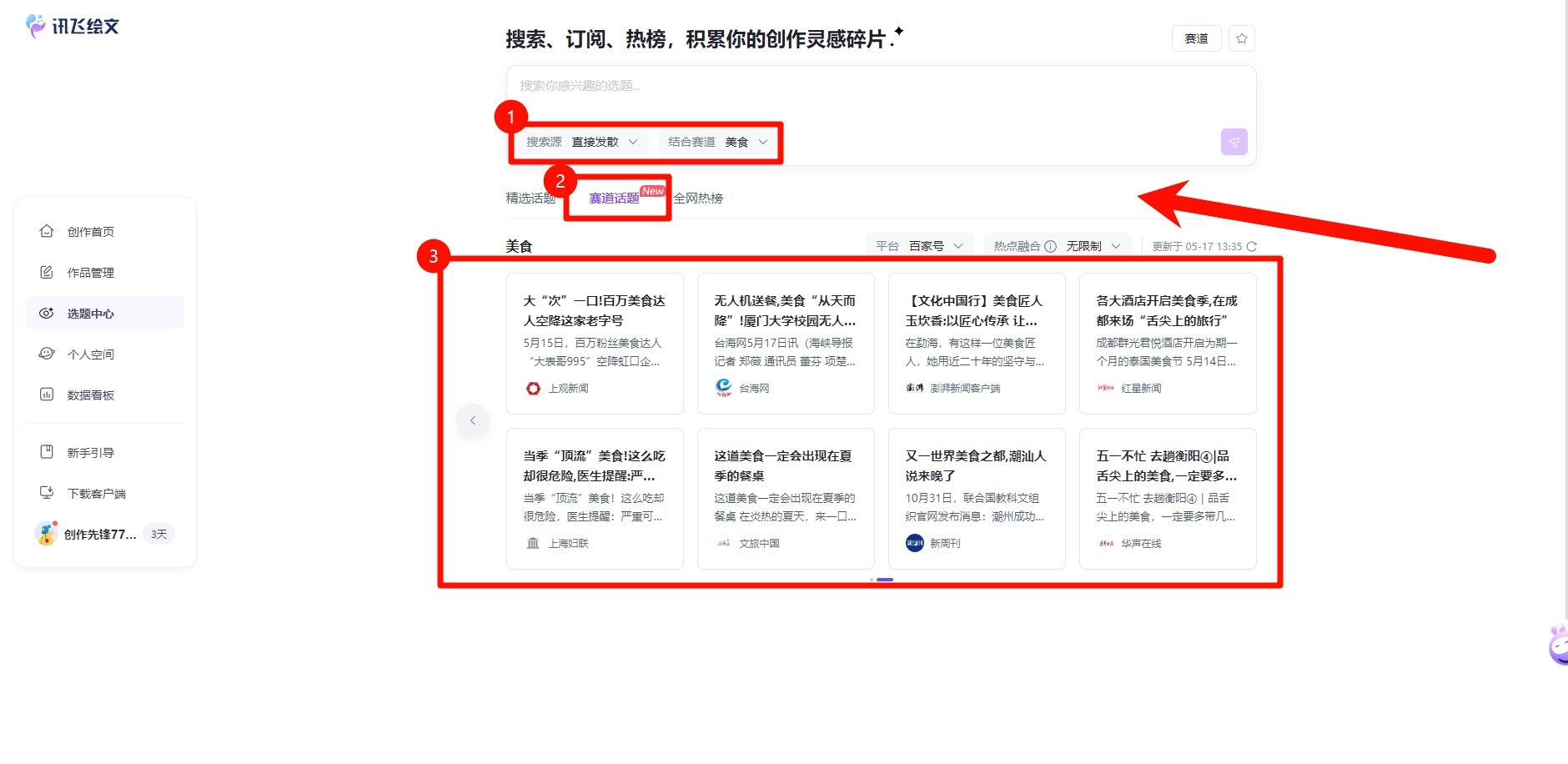Click the purple send search button
This screenshot has height=764, width=1568.
[x=1234, y=142]
